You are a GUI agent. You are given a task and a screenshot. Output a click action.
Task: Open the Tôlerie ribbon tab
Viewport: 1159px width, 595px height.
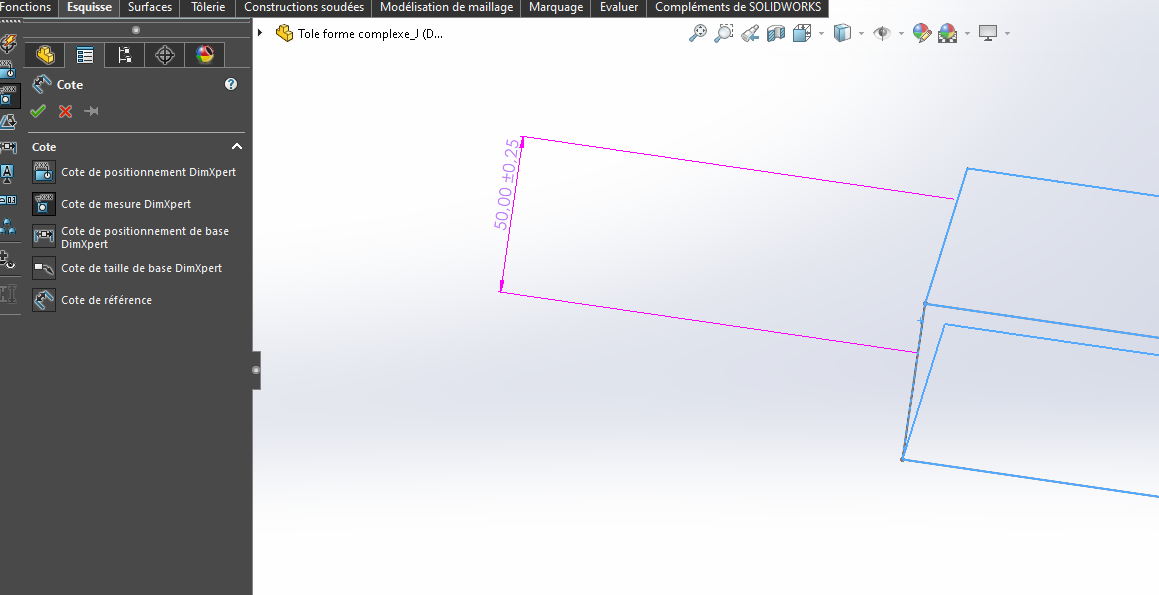[208, 7]
